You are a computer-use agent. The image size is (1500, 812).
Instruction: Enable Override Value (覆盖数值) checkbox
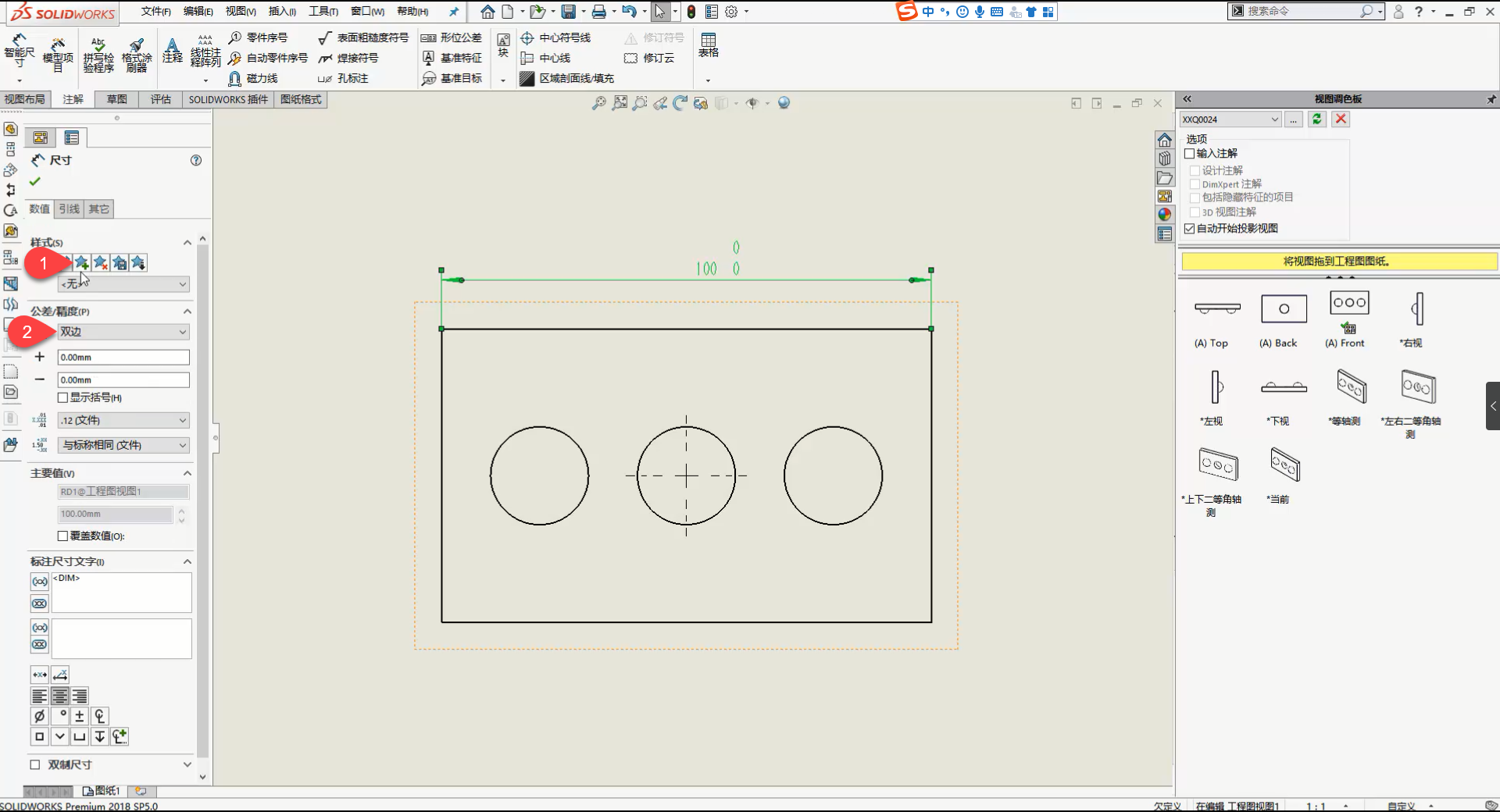[63, 536]
